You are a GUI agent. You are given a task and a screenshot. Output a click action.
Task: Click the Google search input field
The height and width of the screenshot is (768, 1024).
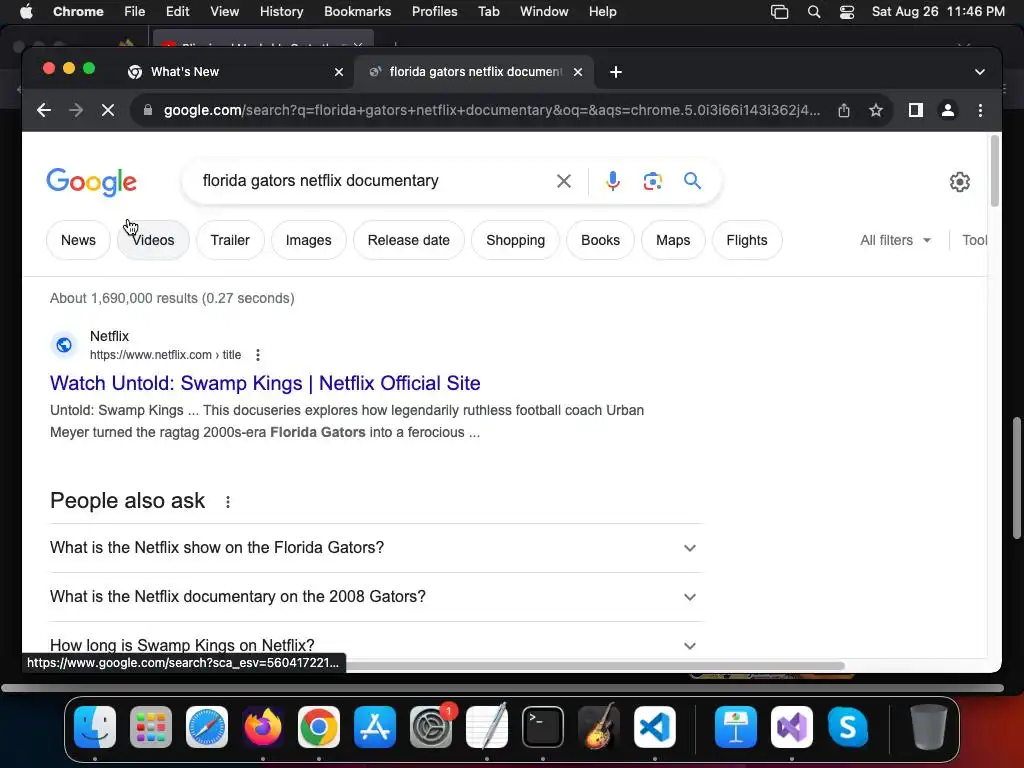point(372,181)
